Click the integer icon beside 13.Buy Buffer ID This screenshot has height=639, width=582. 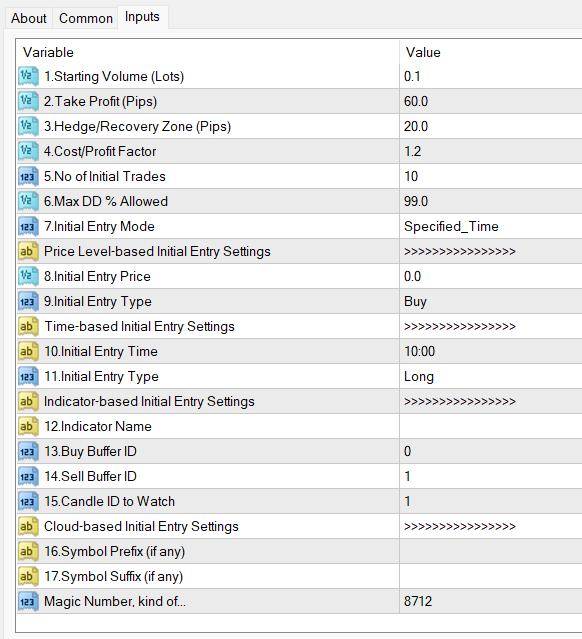pyautogui.click(x=28, y=451)
